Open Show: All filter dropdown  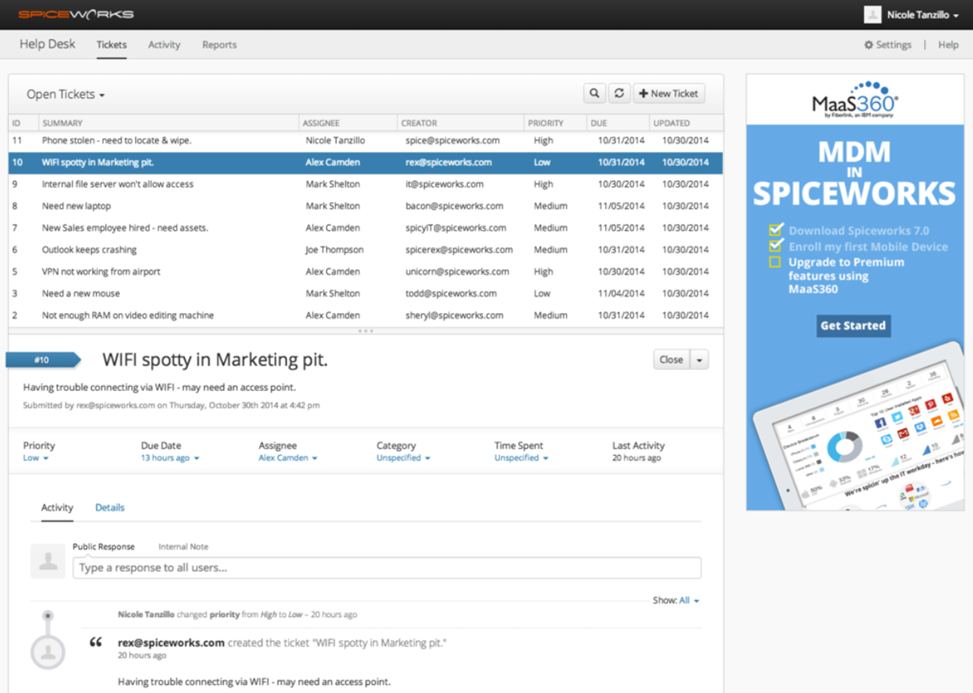(x=689, y=601)
